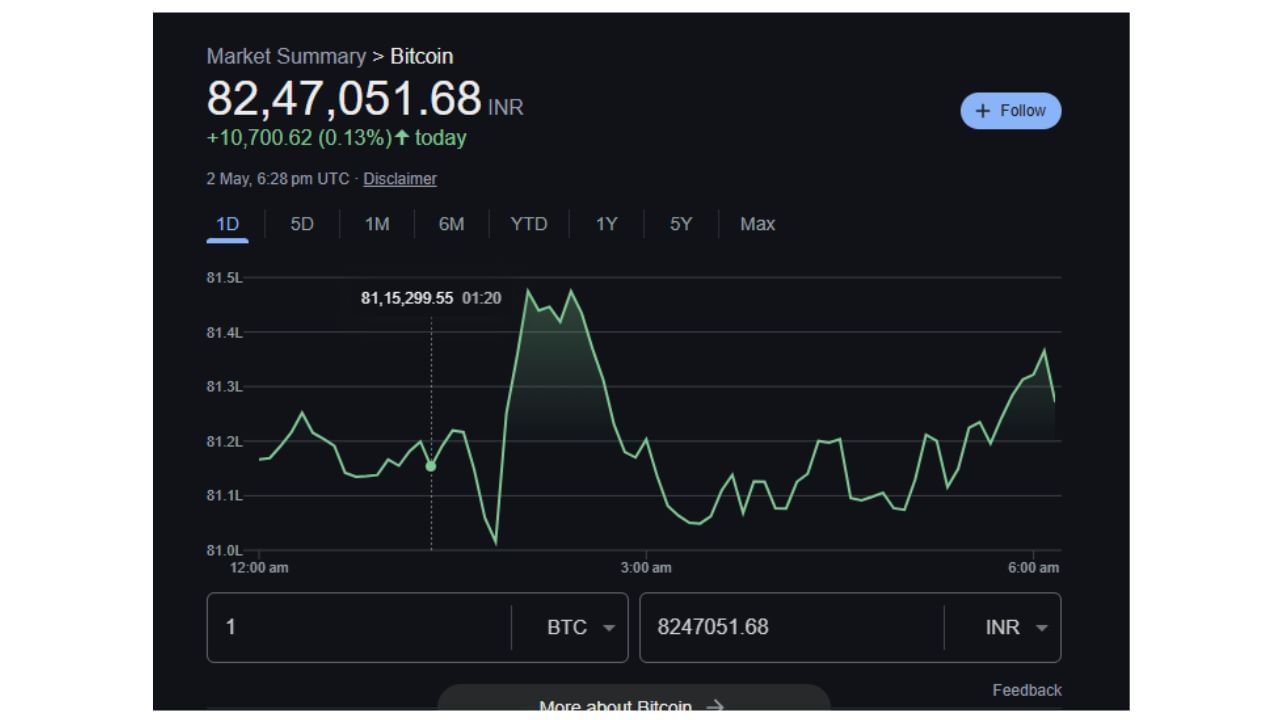Switch to the 1M range tab
This screenshot has width=1280, height=720.
377,224
